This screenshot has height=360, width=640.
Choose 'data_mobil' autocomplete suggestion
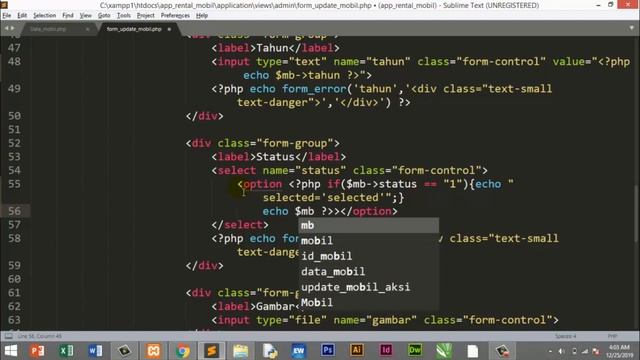pyautogui.click(x=369, y=271)
